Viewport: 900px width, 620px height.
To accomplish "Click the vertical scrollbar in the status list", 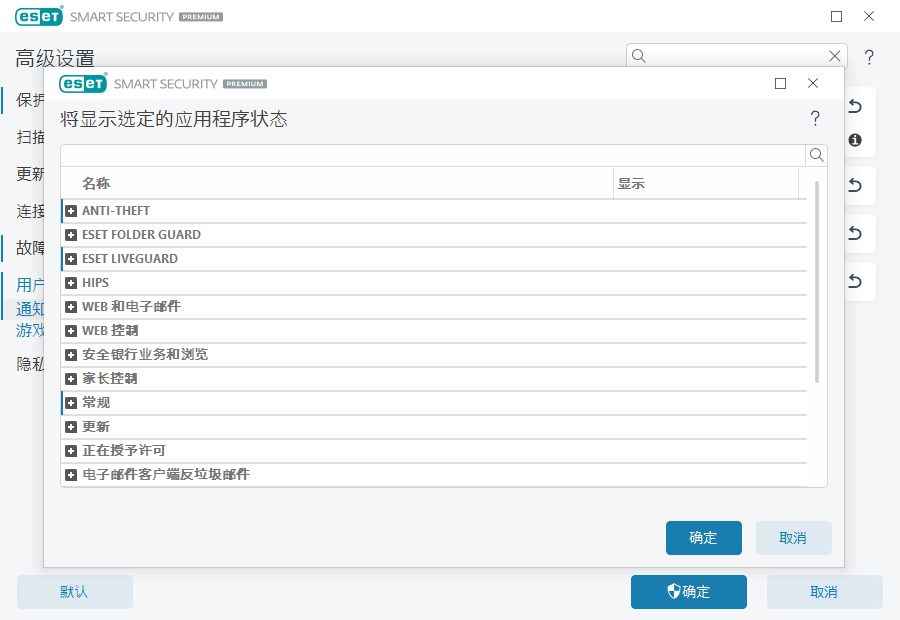I will coord(817,282).
